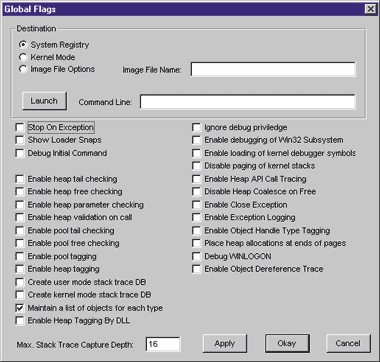Check Ignore debug priviledge option

pyautogui.click(x=197, y=127)
